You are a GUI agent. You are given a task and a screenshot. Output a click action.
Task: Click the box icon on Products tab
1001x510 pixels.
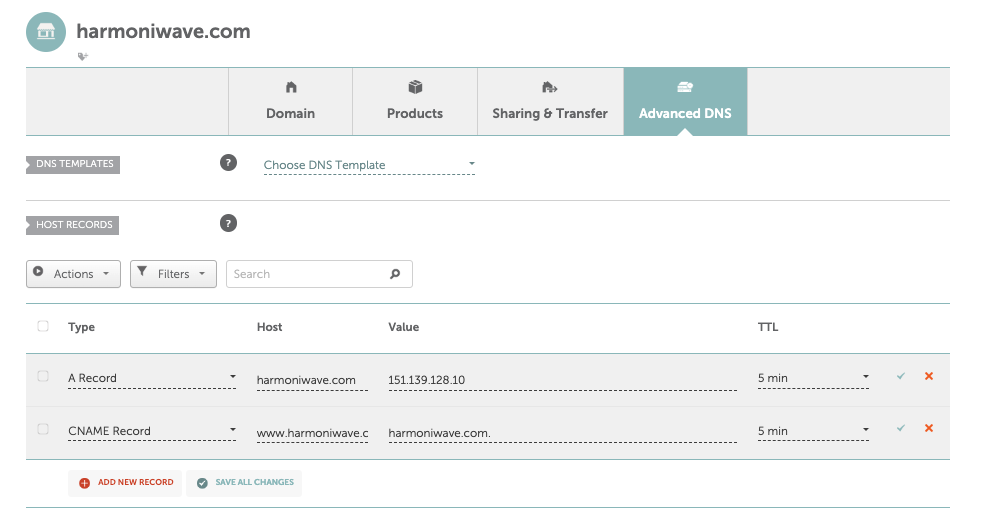(x=415, y=87)
